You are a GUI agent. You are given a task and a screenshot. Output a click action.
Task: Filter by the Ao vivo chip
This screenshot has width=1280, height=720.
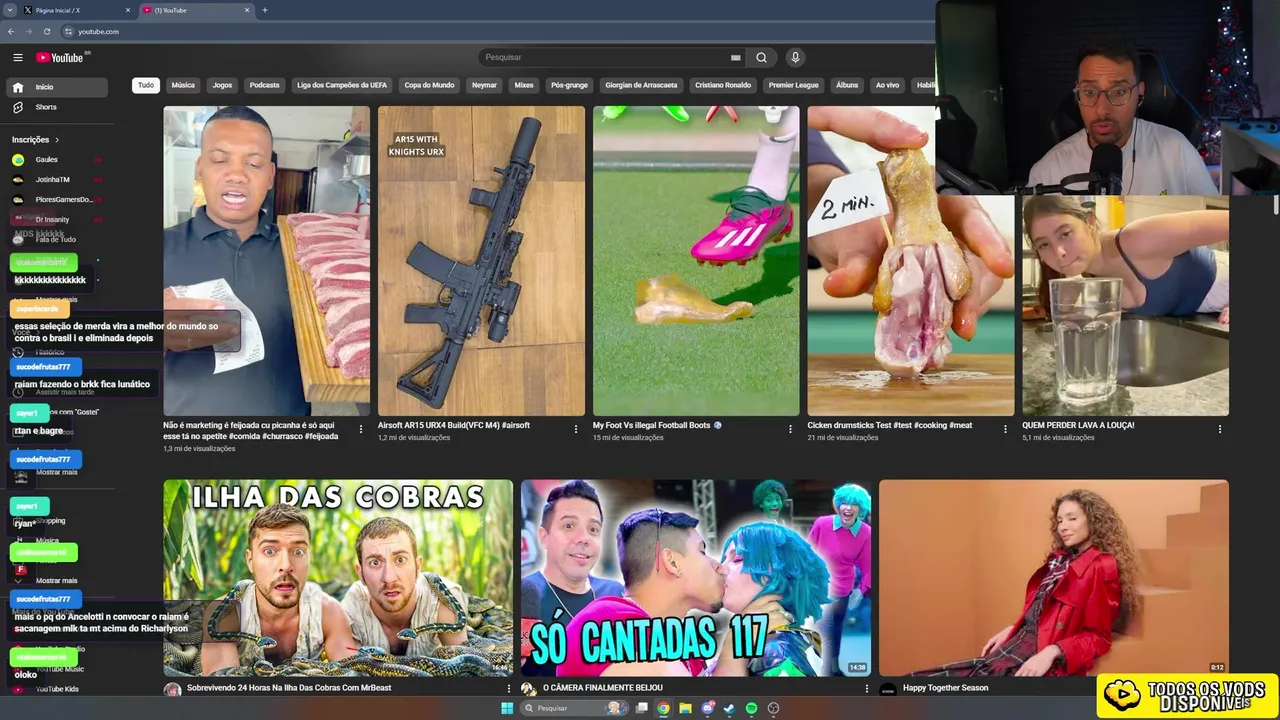tap(887, 85)
